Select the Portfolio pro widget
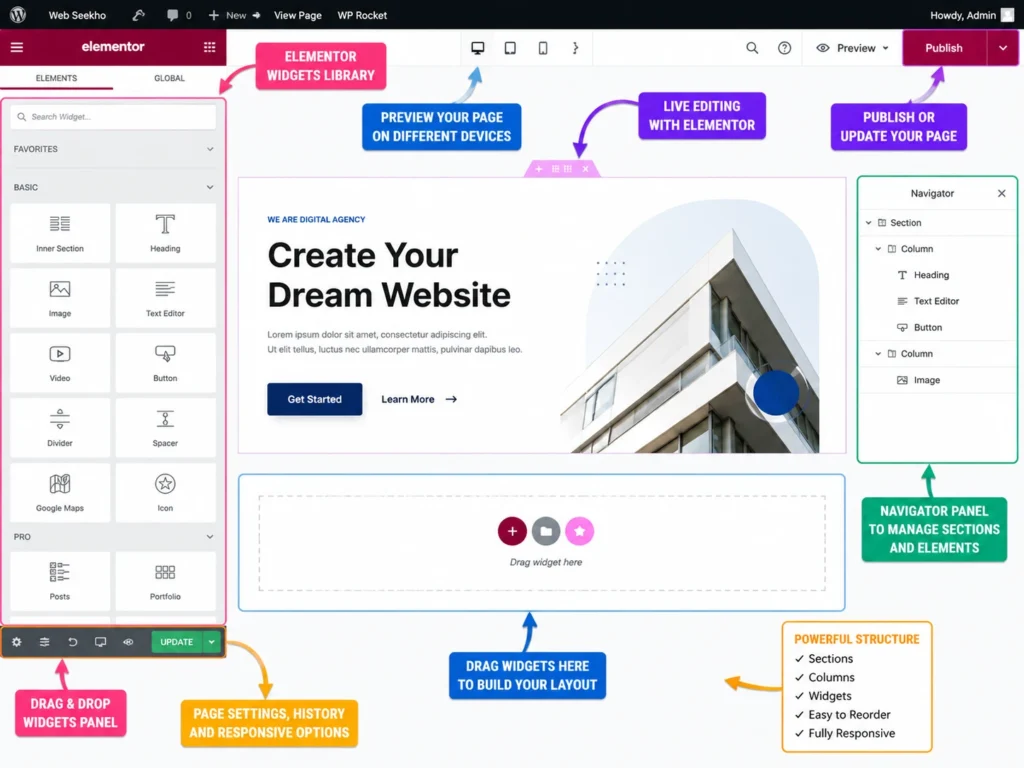 [165, 581]
